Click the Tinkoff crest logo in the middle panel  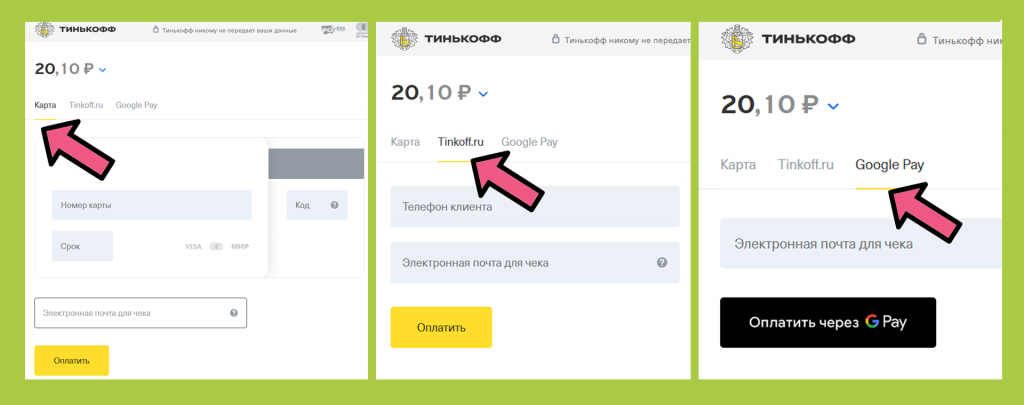coord(404,39)
